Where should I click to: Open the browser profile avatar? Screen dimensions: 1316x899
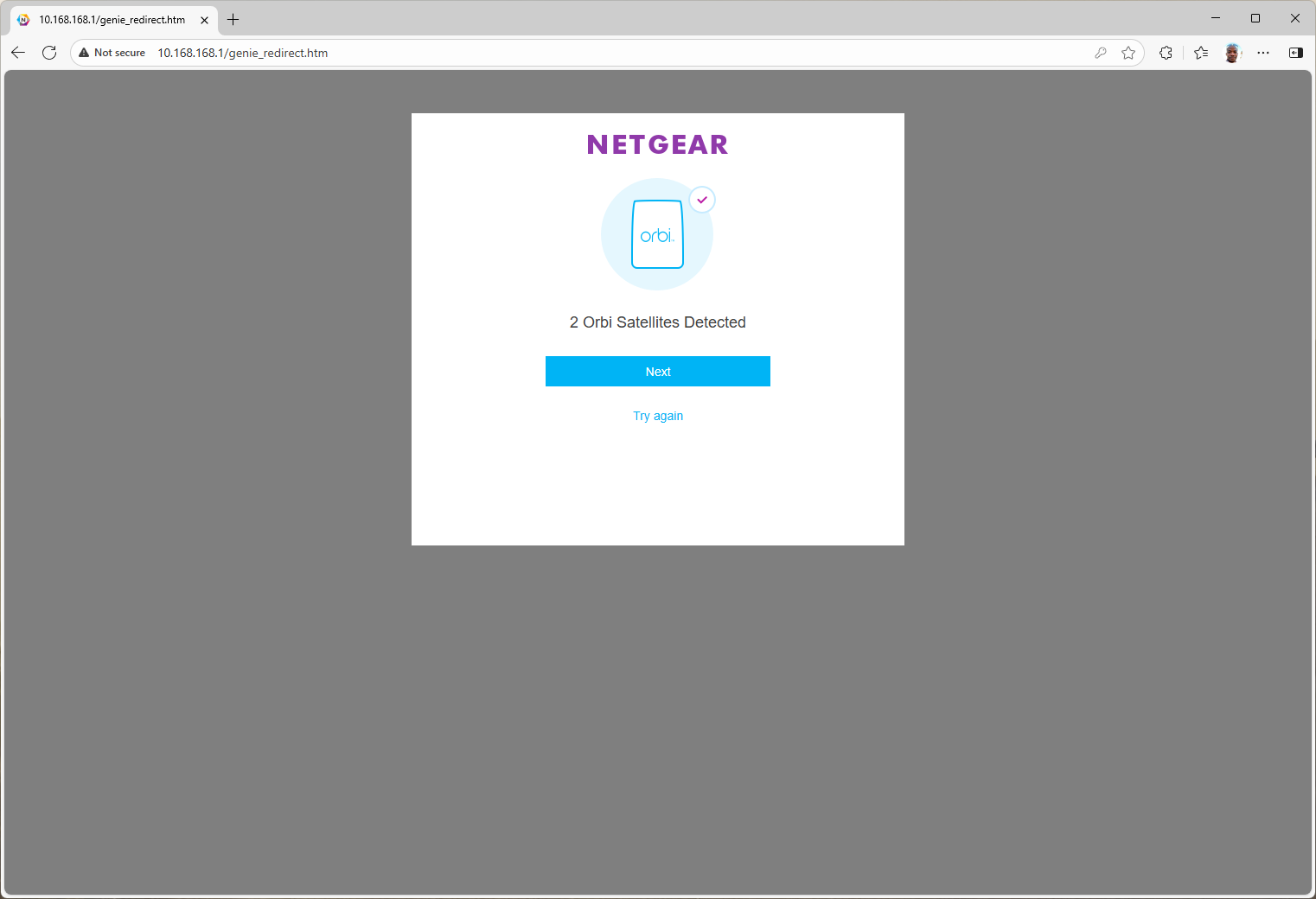(1233, 53)
